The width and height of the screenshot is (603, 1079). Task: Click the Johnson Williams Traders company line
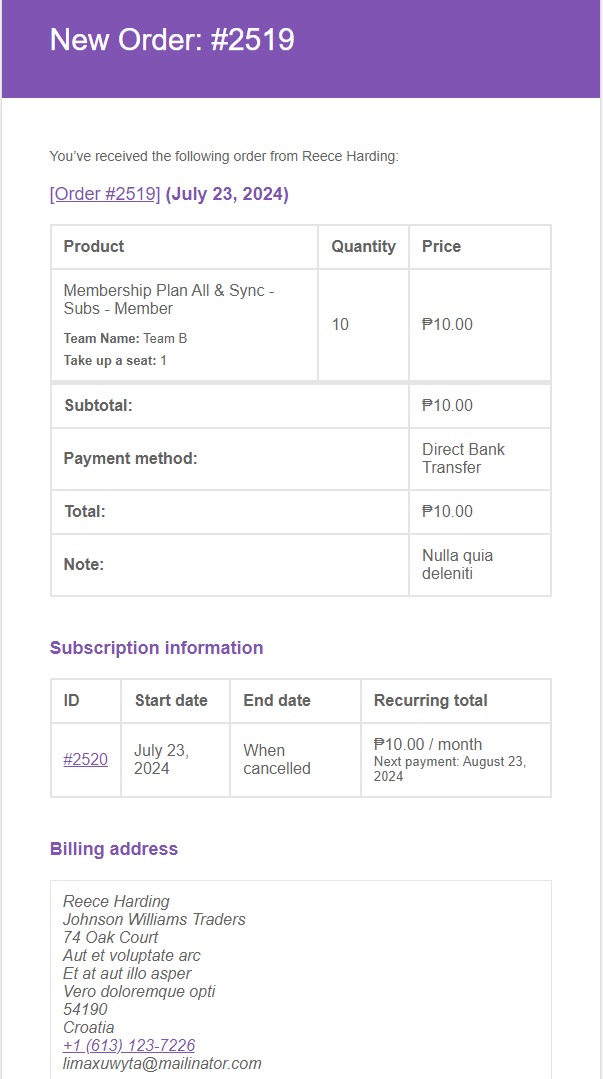point(154,919)
